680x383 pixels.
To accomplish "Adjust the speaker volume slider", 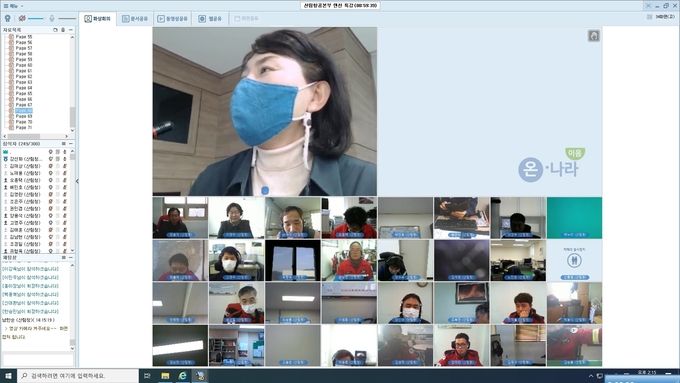I will pos(36,19).
